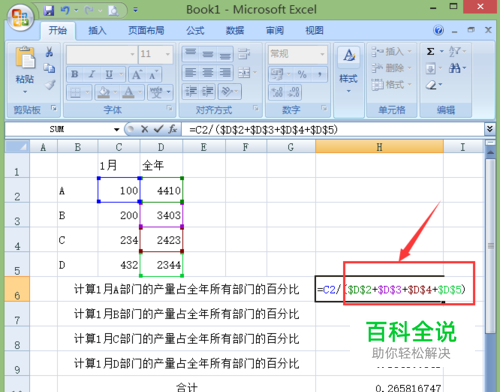Toggle wrap text
The image size is (500, 392).
pos(244,54)
